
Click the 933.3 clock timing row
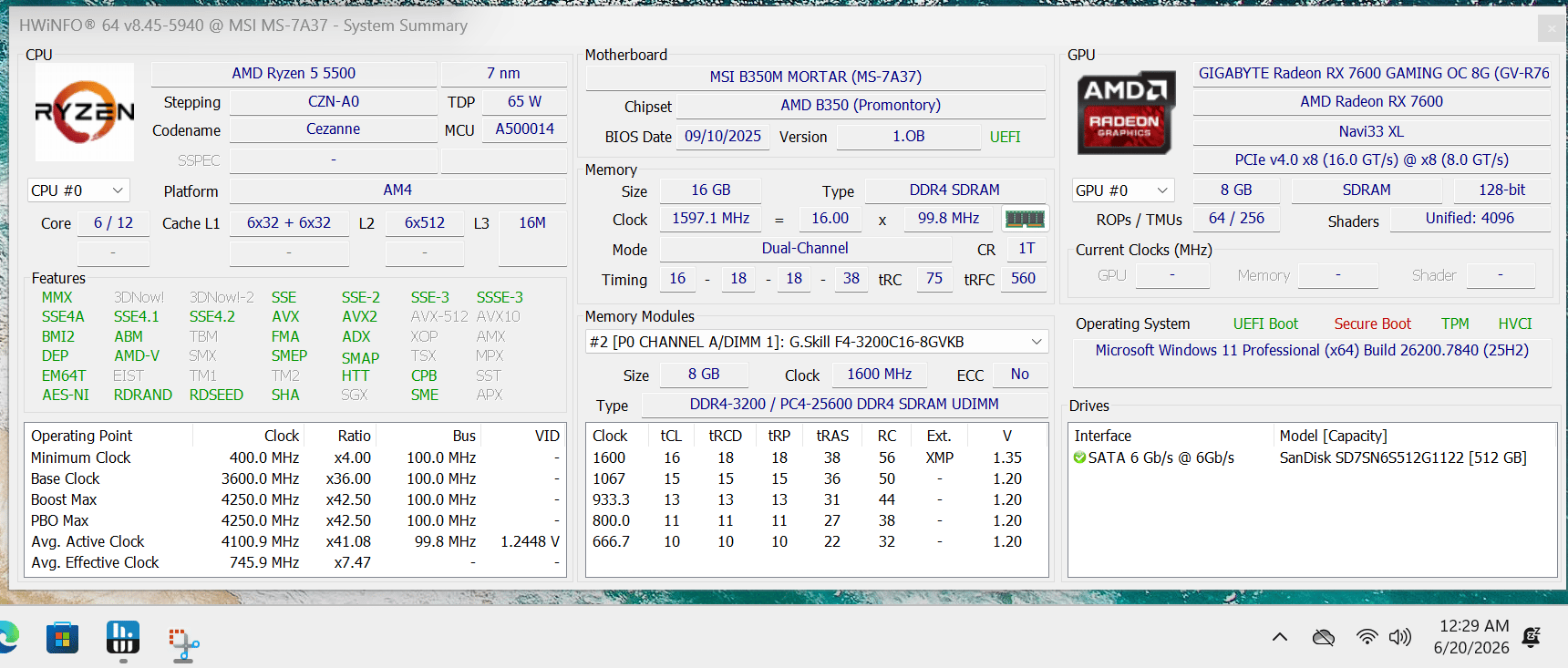coord(817,500)
